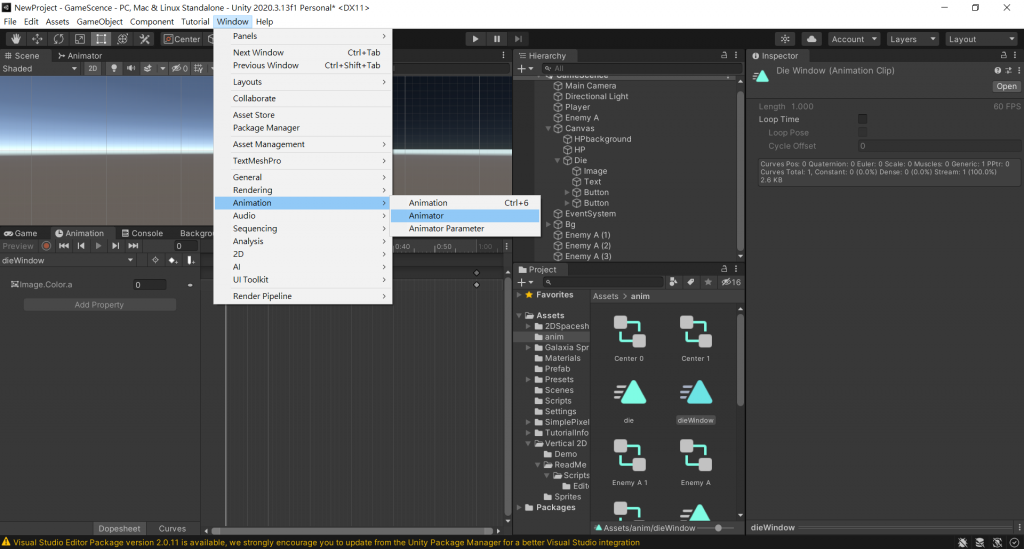Toggle Loop Time checkbox

coord(863,119)
